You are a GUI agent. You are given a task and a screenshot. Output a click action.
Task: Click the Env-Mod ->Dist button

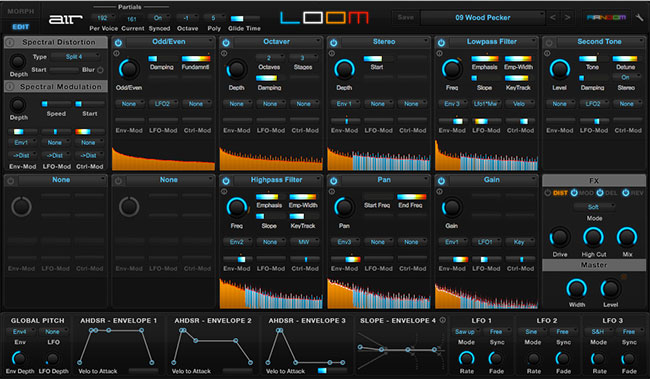tap(22, 155)
